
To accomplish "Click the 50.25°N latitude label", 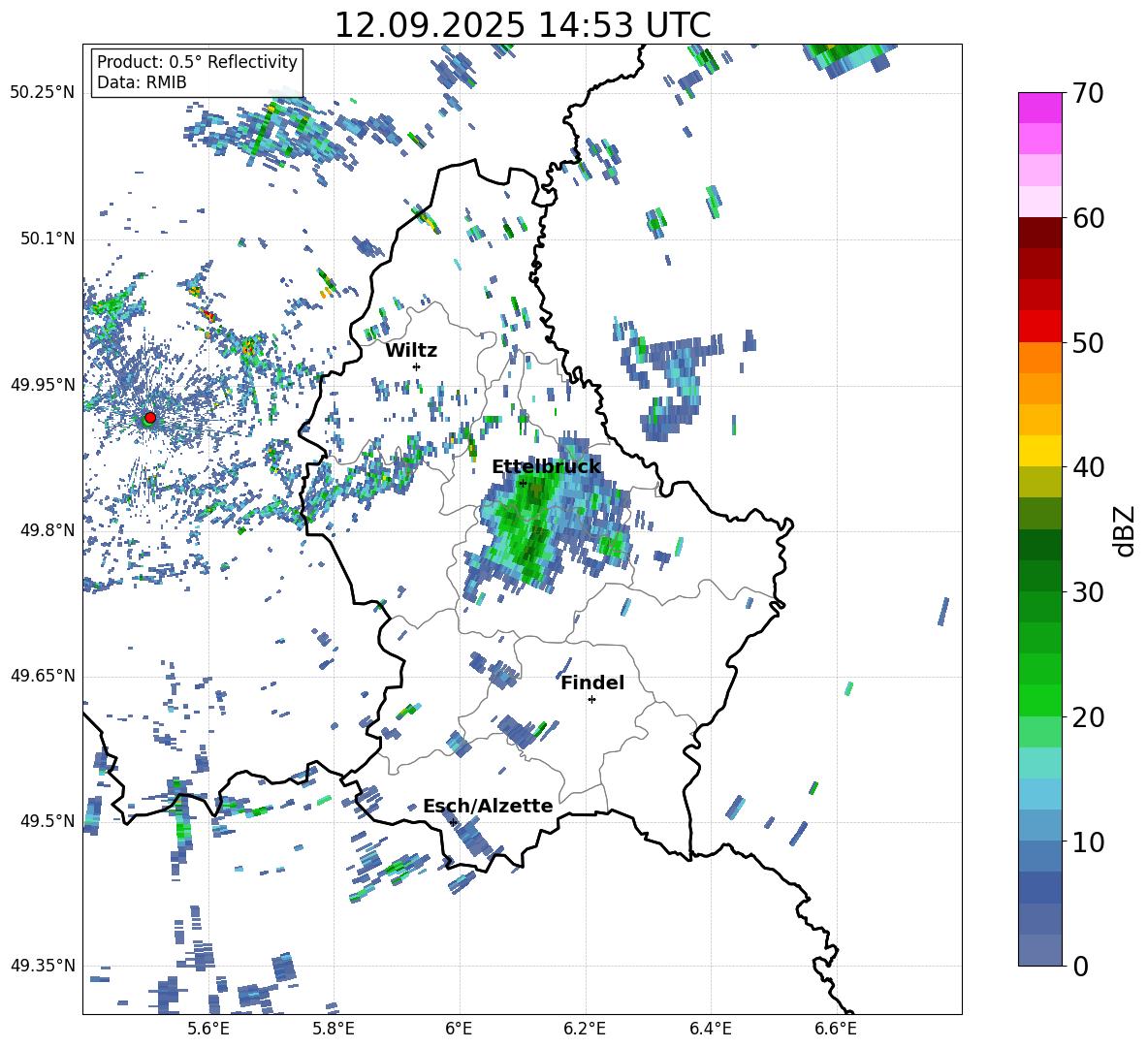I will click(43, 93).
